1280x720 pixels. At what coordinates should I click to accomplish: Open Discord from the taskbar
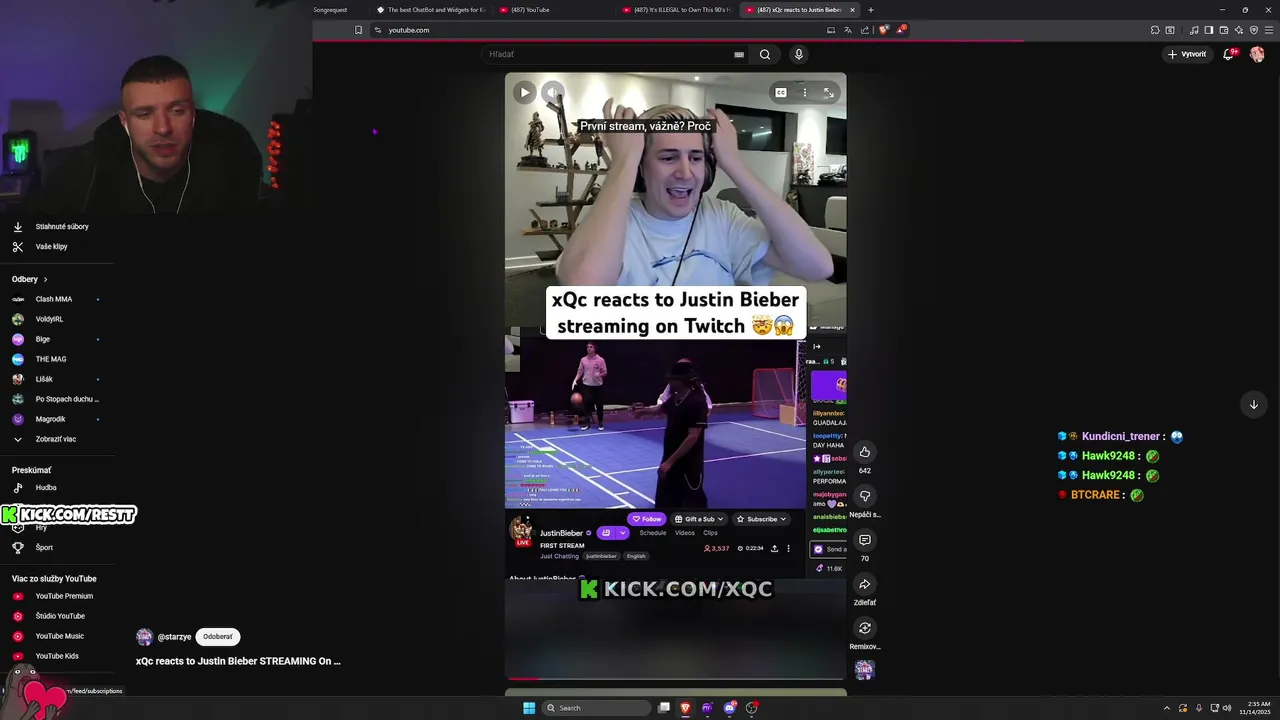click(729, 708)
